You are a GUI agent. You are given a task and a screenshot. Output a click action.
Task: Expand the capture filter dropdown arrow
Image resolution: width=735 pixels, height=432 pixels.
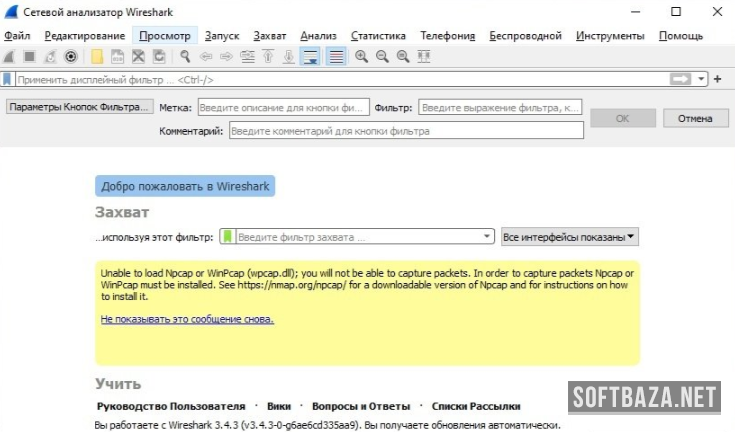point(487,237)
